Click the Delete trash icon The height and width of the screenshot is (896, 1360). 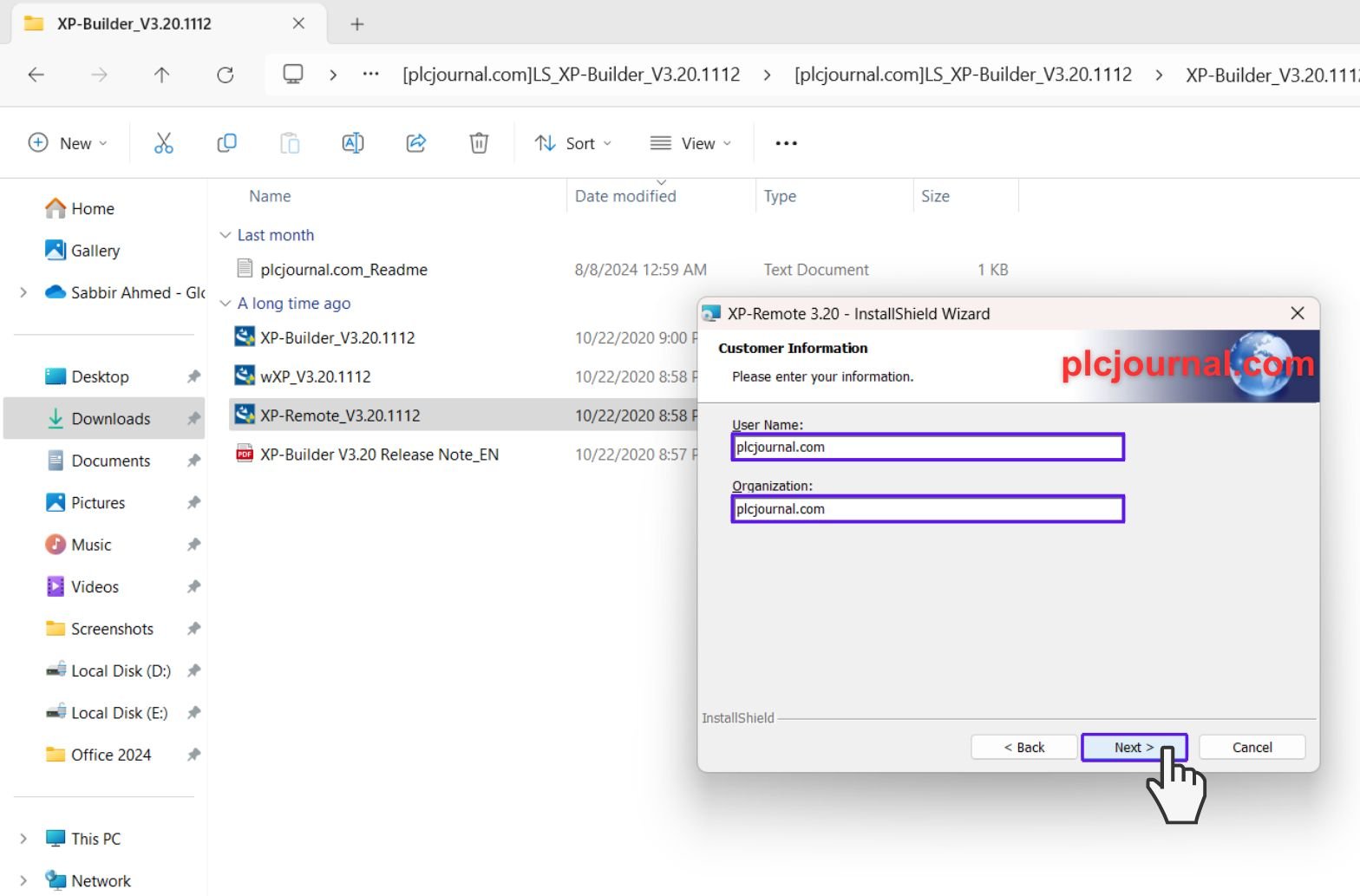coord(479,143)
